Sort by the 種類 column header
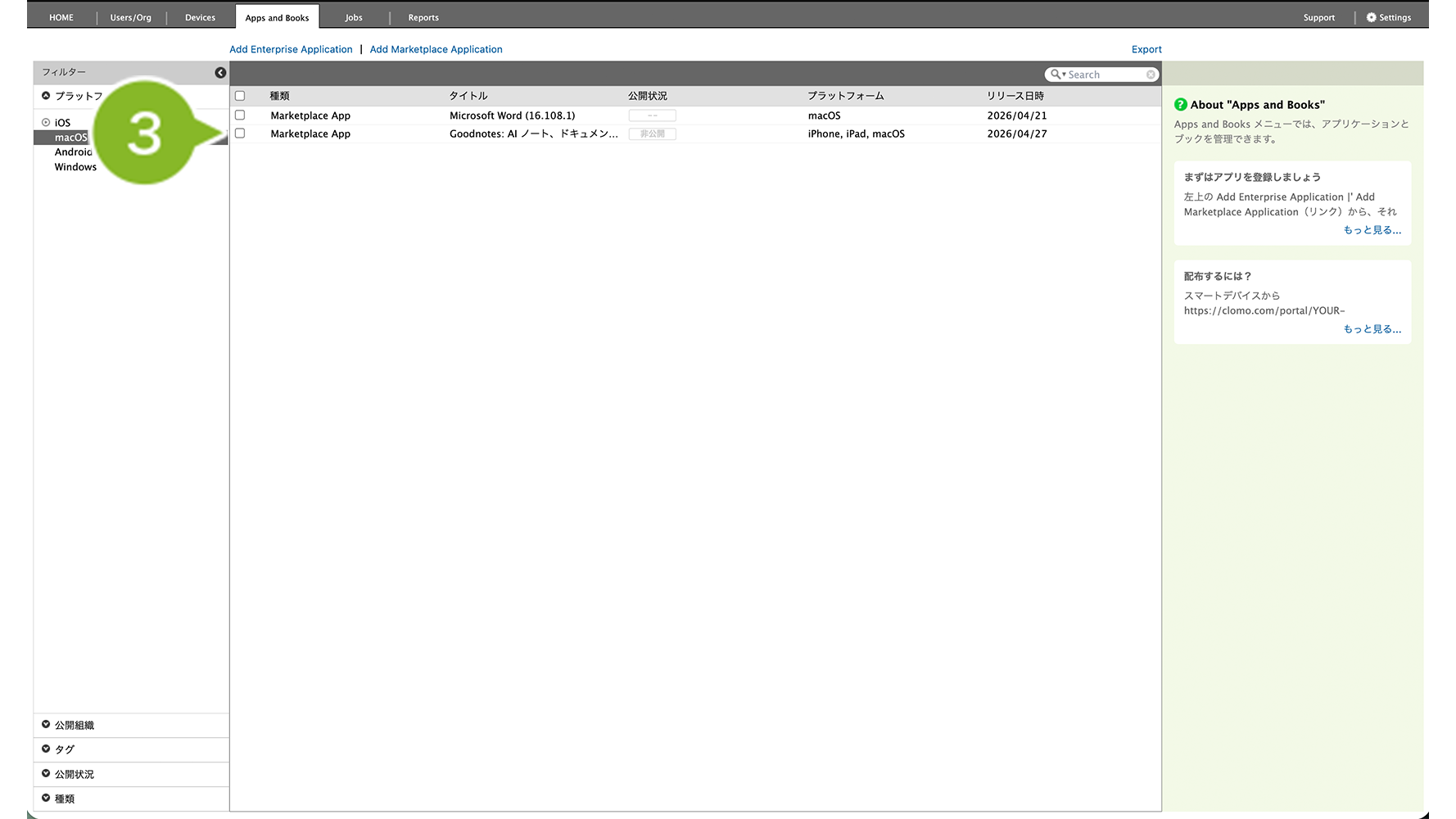This screenshot has width=1456, height=819. [280, 96]
